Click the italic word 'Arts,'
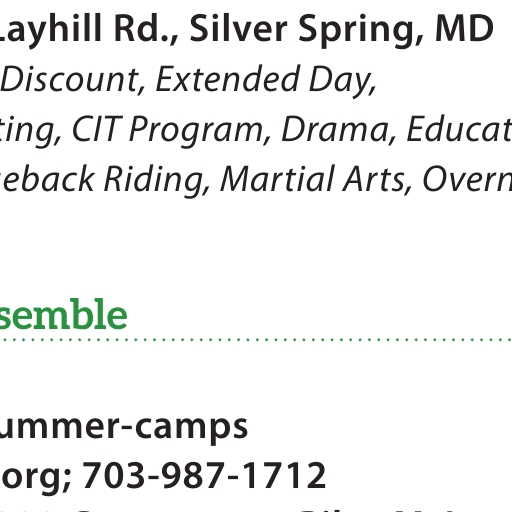Image resolution: width=512 pixels, height=512 pixels. tap(377, 179)
